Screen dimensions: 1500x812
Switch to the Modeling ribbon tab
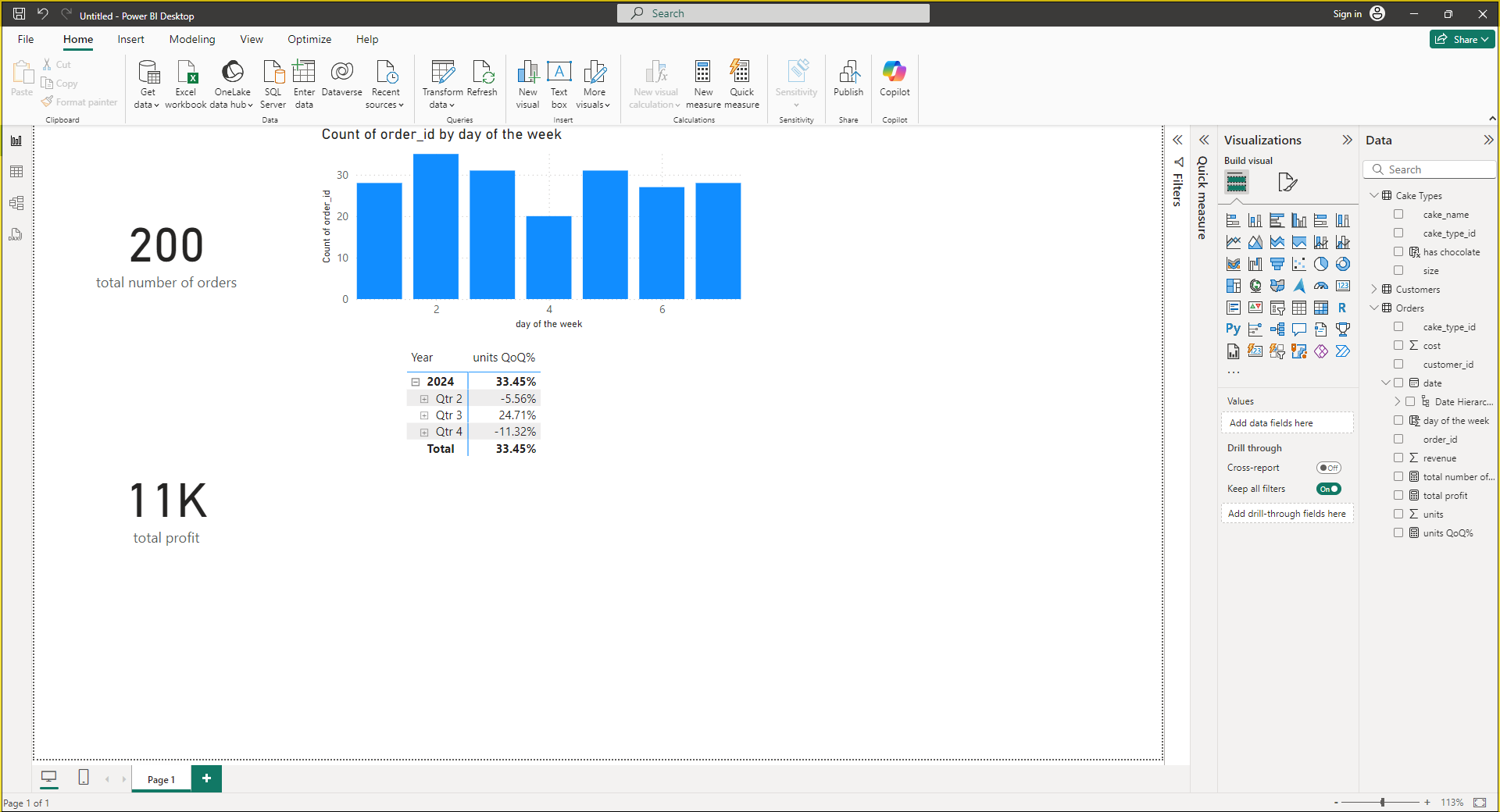192,39
